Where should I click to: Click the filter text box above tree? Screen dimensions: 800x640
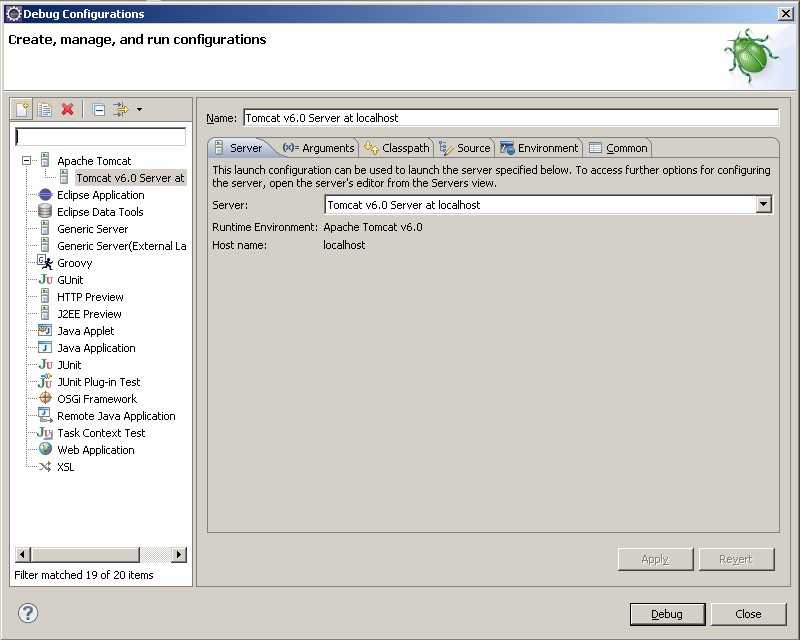101,137
